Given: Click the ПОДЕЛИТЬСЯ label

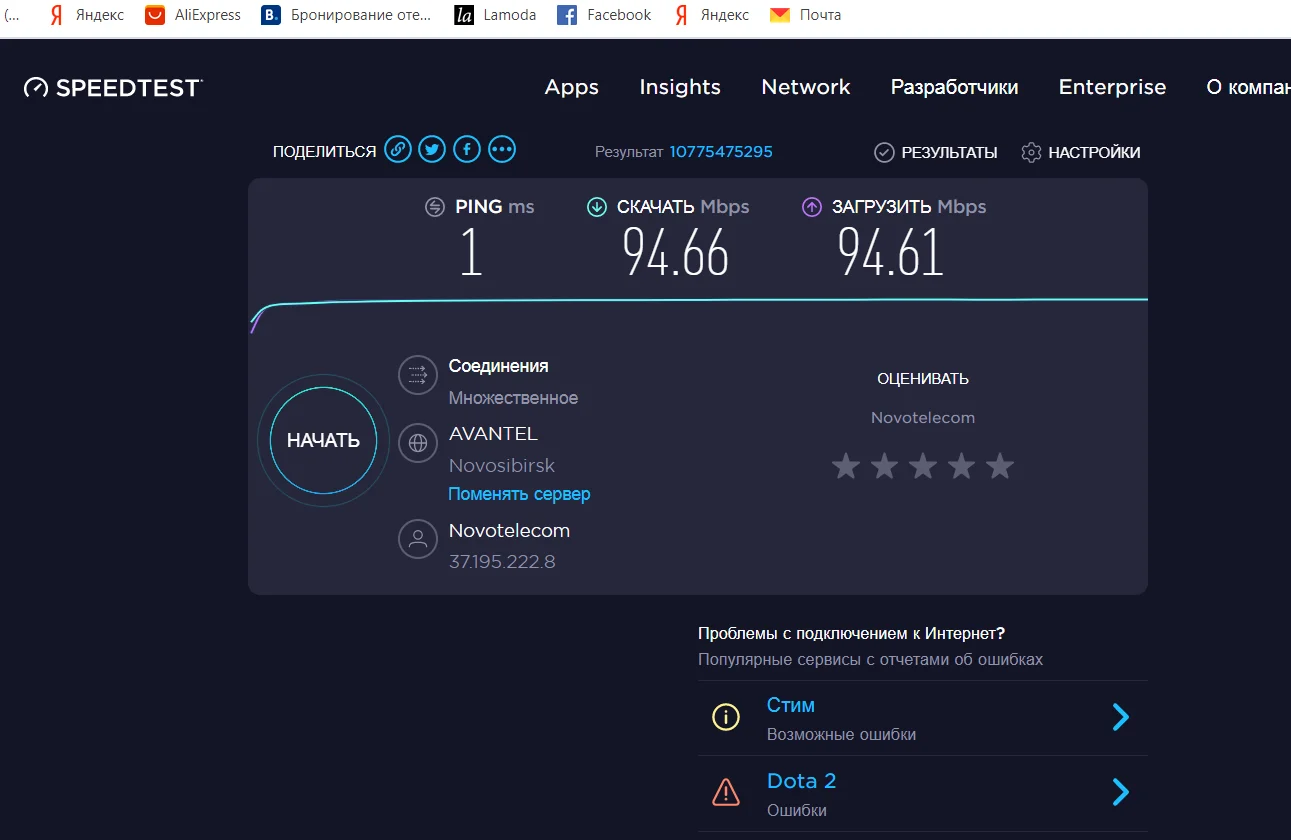Looking at the screenshot, I should (x=324, y=152).
